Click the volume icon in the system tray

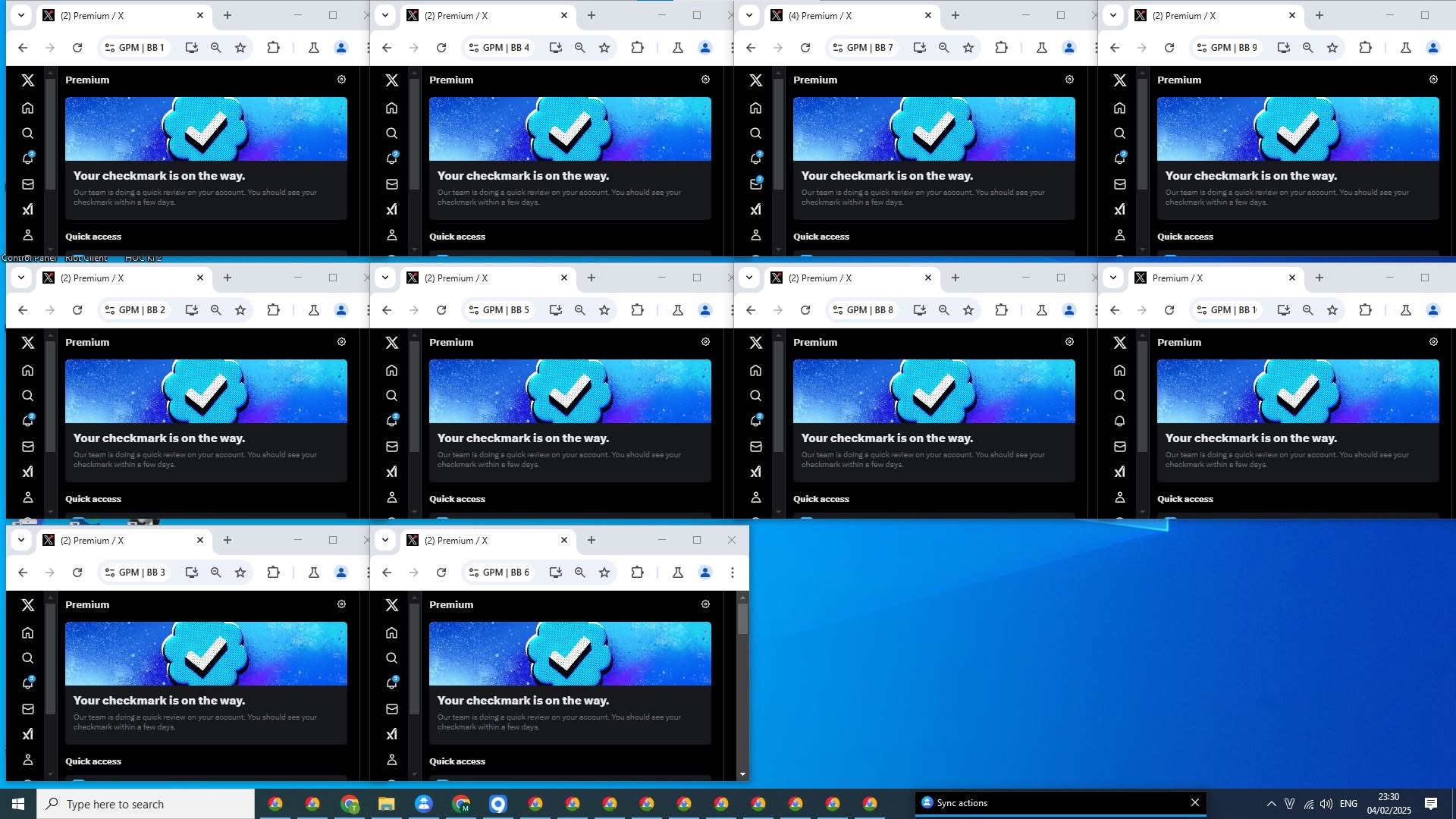pyautogui.click(x=1326, y=804)
